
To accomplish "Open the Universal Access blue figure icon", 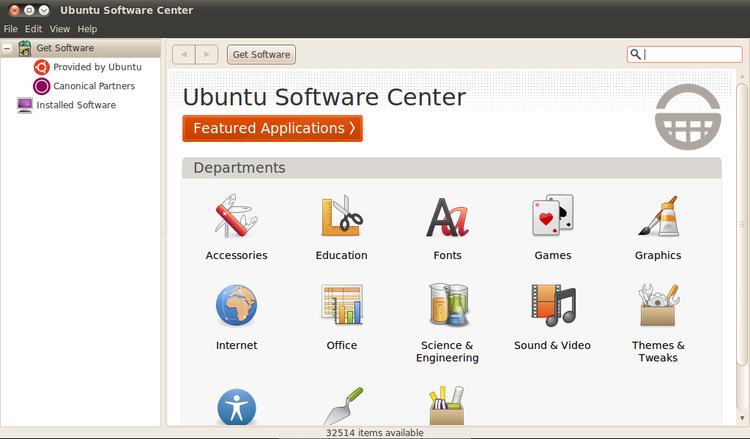I will [x=236, y=407].
